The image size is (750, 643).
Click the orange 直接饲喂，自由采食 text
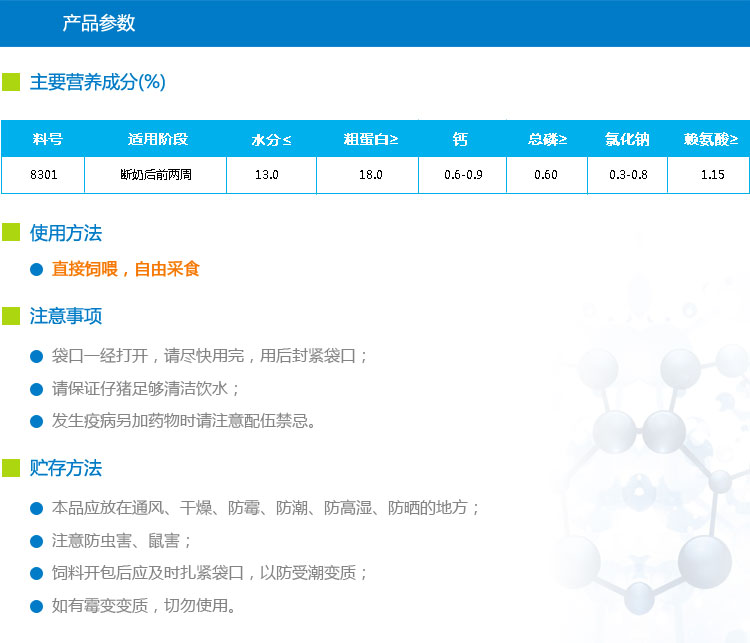click(126, 270)
